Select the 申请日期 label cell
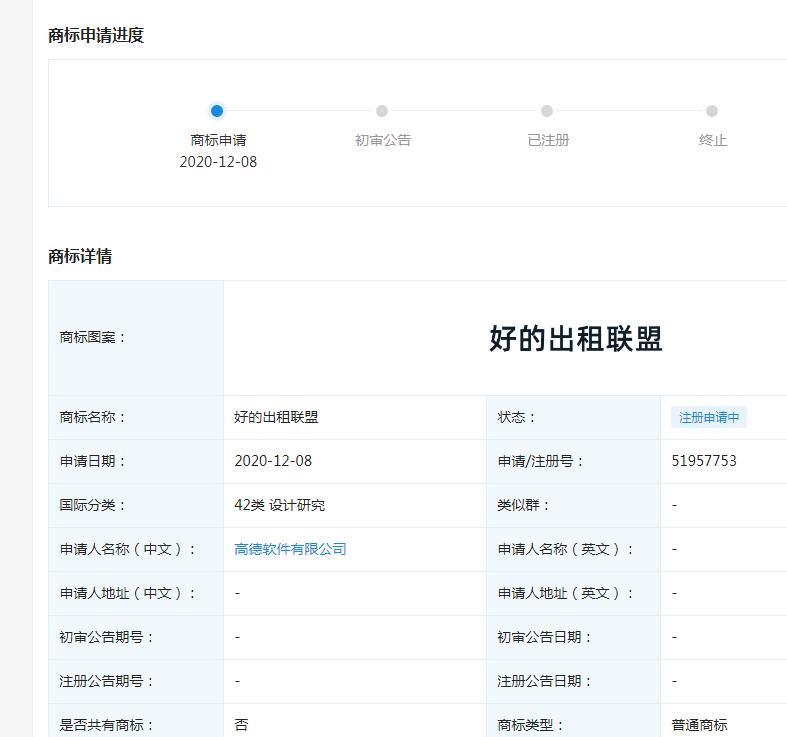The width and height of the screenshot is (787, 737). coord(136,461)
